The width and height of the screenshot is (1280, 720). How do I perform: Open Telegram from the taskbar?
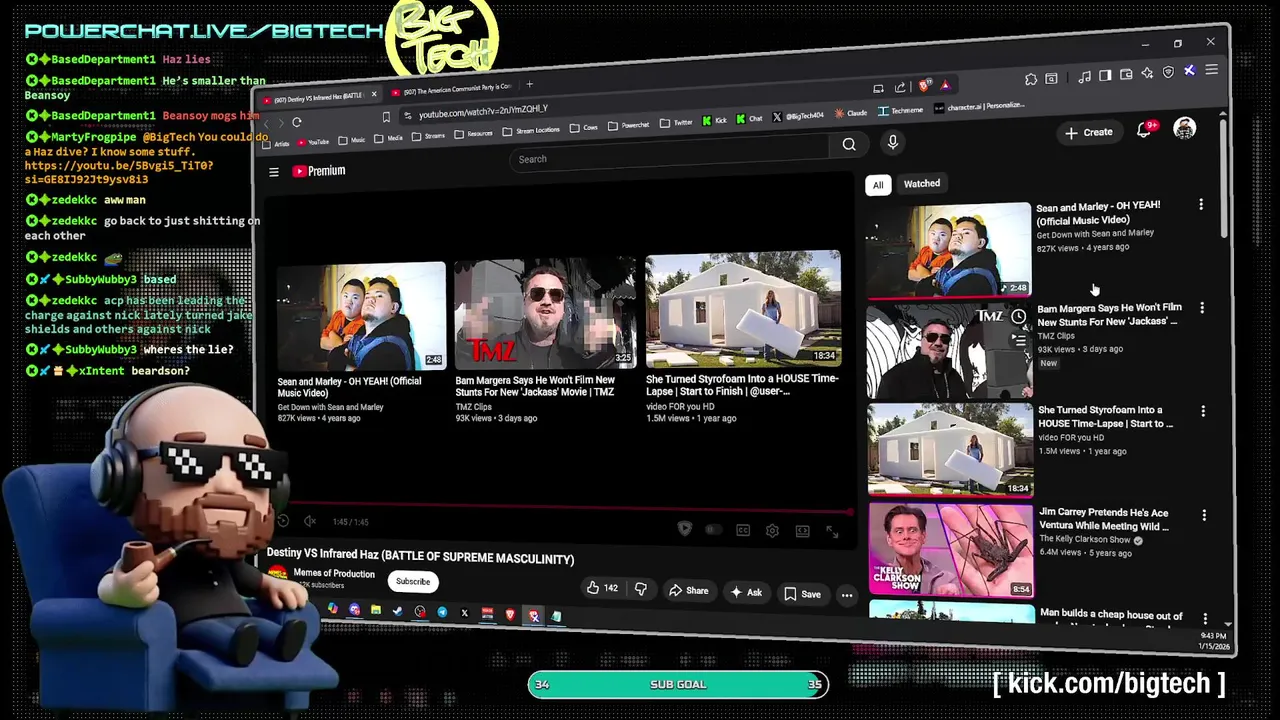(442, 612)
